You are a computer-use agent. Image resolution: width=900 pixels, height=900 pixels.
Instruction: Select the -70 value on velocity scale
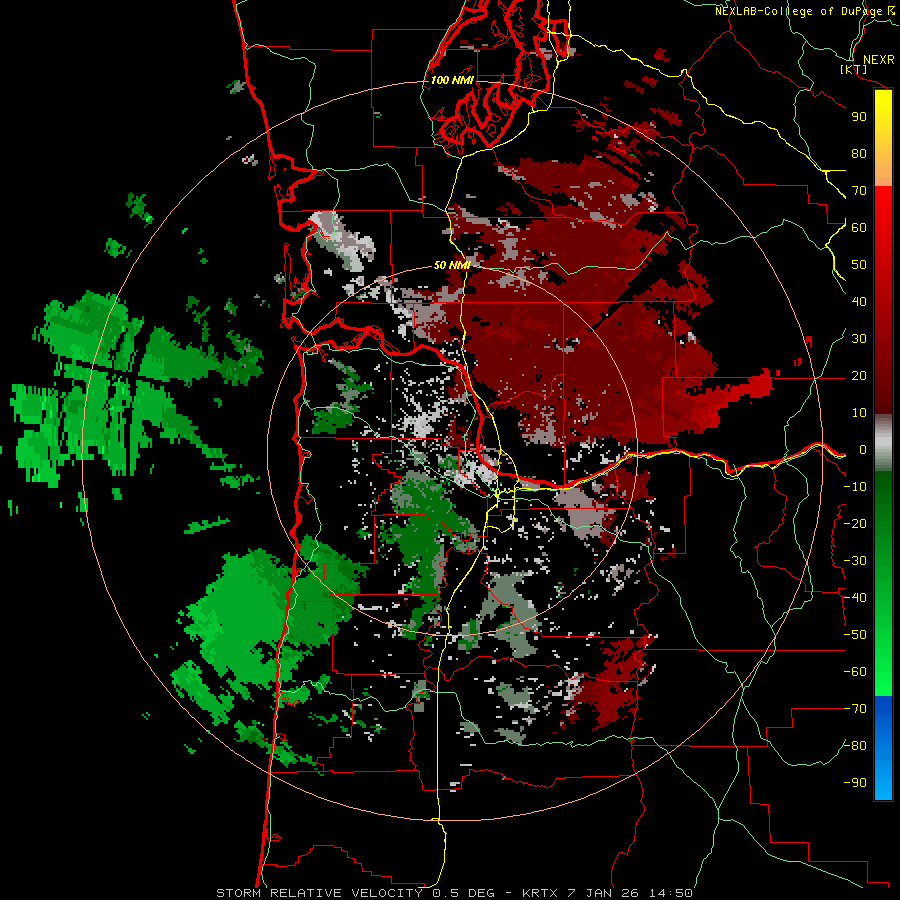point(855,709)
